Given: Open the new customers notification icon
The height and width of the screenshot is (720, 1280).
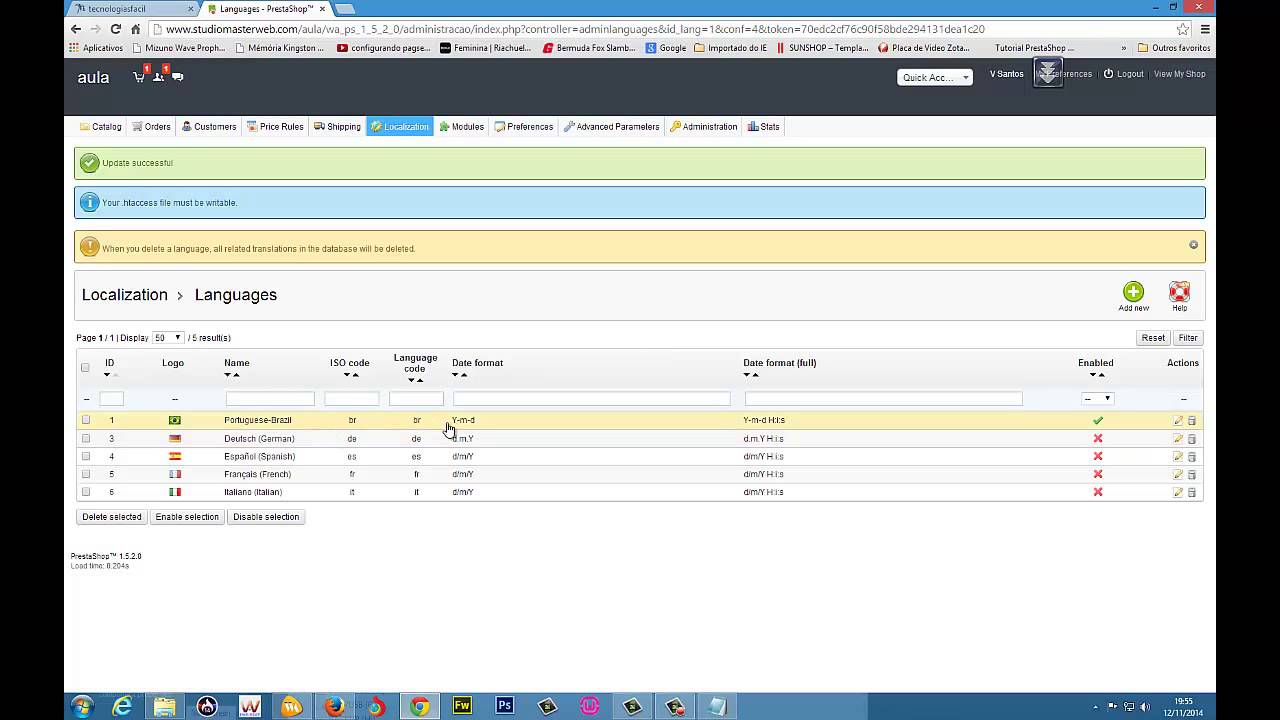Looking at the screenshot, I should click(158, 77).
